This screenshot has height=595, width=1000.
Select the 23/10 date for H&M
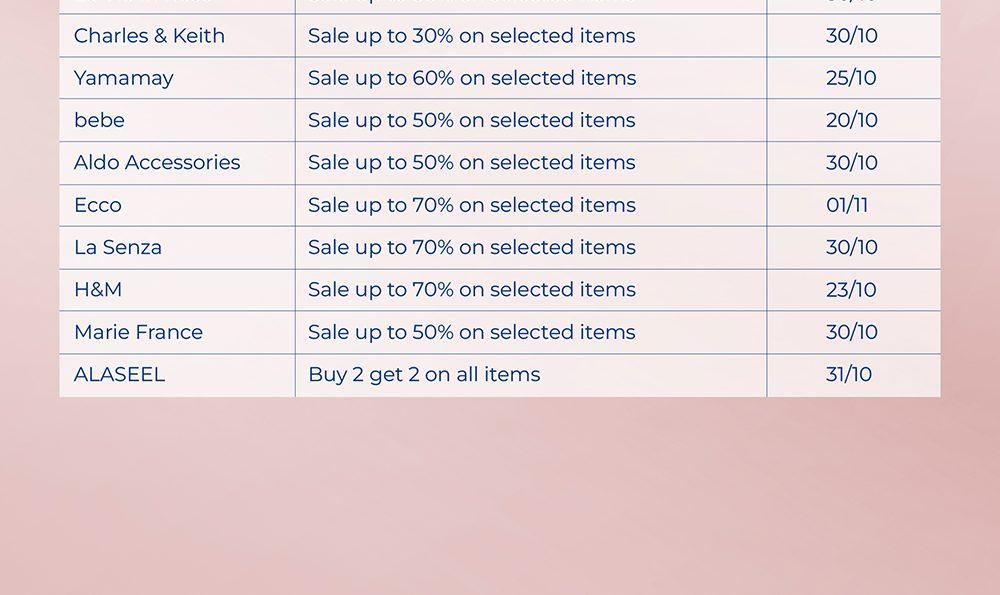point(851,290)
